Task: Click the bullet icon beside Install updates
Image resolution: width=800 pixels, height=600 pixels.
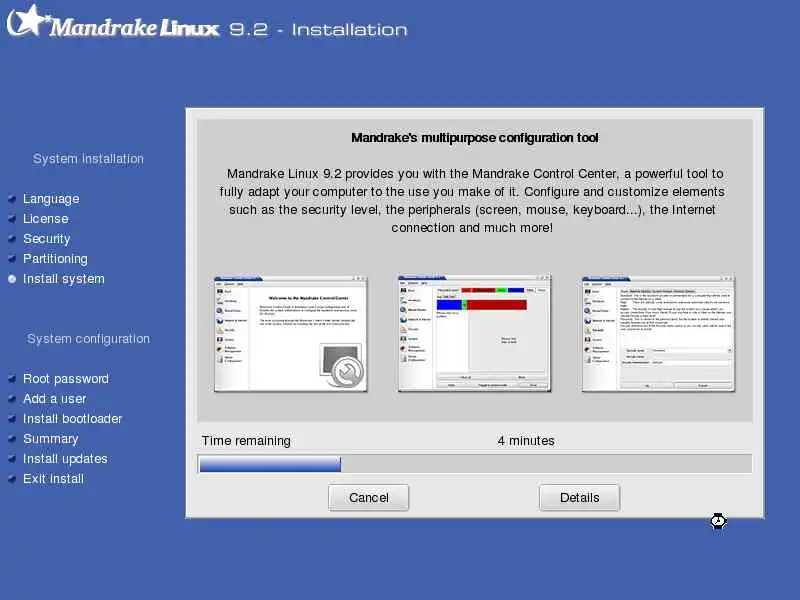Action: coord(12,459)
